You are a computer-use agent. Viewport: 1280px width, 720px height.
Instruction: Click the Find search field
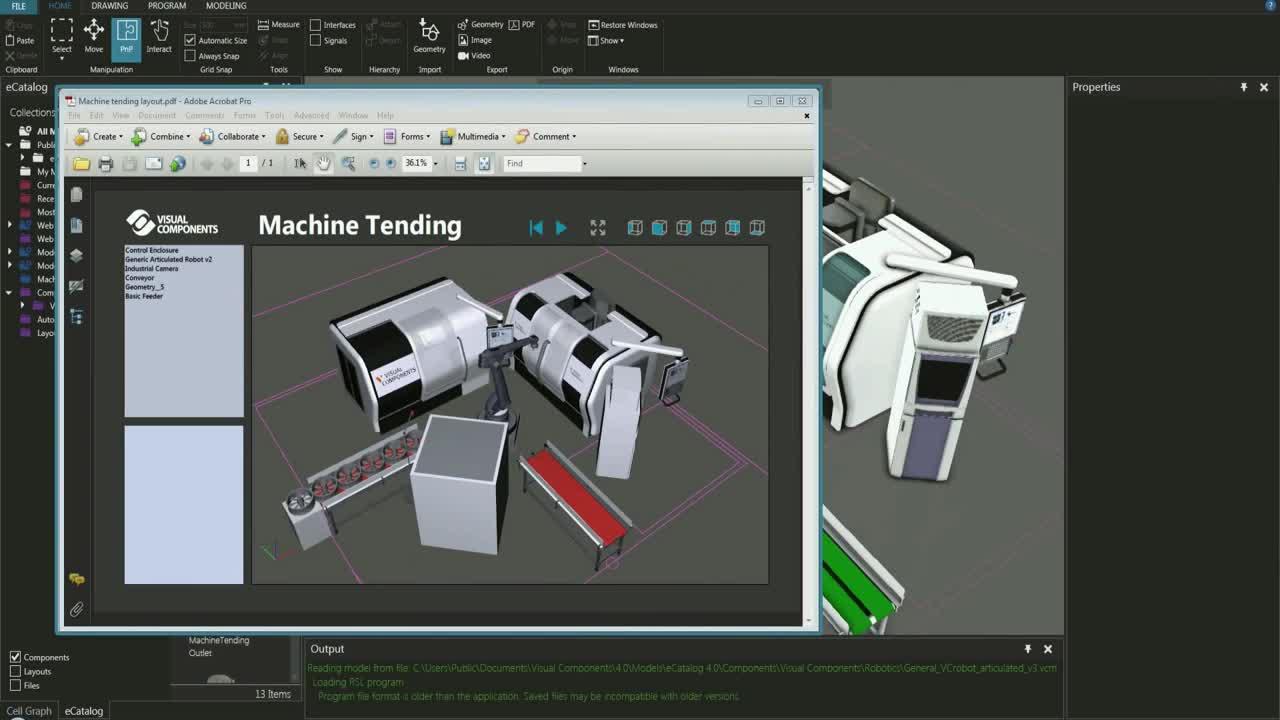(x=541, y=164)
